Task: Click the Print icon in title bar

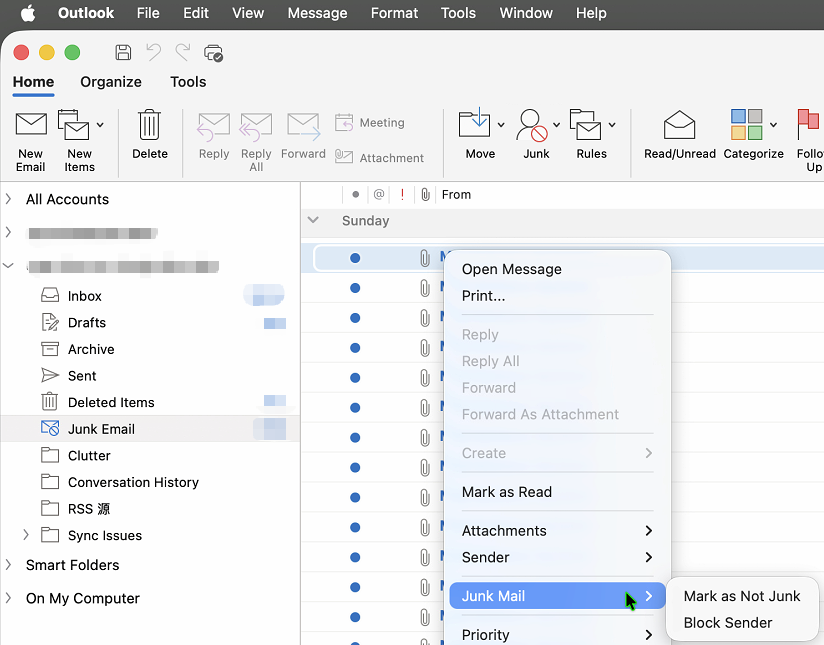Action: pos(213,52)
